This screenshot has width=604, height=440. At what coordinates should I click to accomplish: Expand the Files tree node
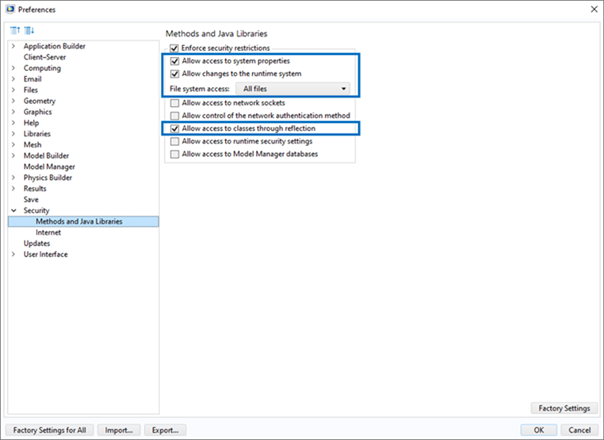point(13,90)
